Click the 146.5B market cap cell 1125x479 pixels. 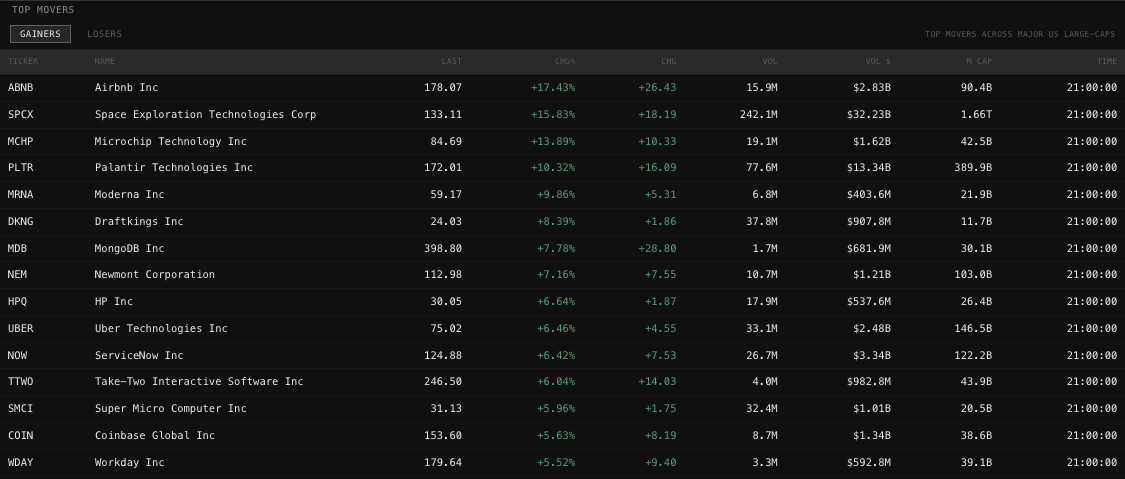[974, 328]
